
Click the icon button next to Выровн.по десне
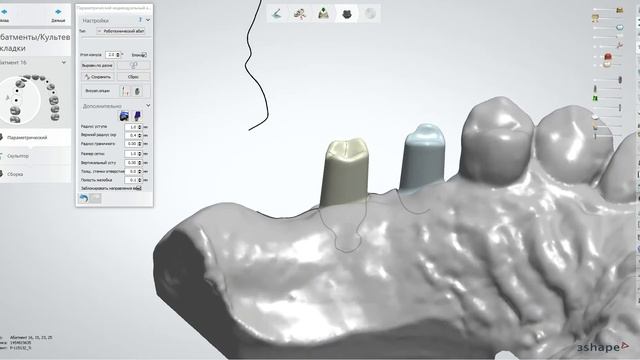[134, 65]
